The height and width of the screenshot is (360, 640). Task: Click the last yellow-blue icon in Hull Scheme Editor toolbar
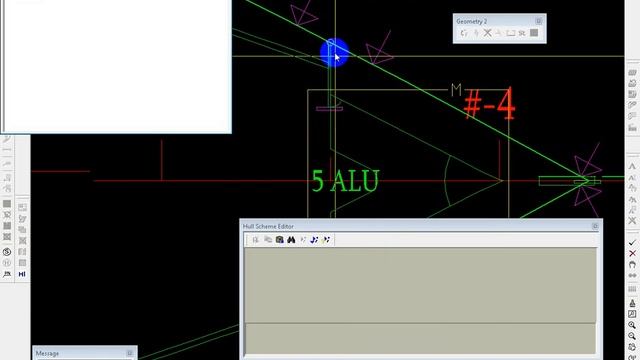(x=326, y=240)
